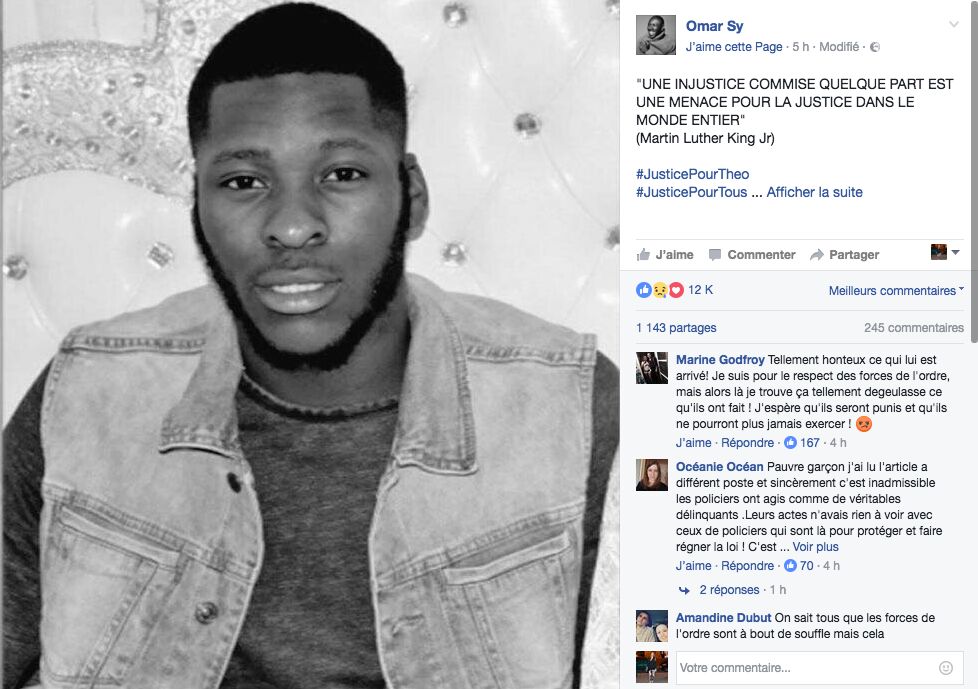Open the emoji picker in the comment box
This screenshot has height=689, width=978.
(946, 668)
